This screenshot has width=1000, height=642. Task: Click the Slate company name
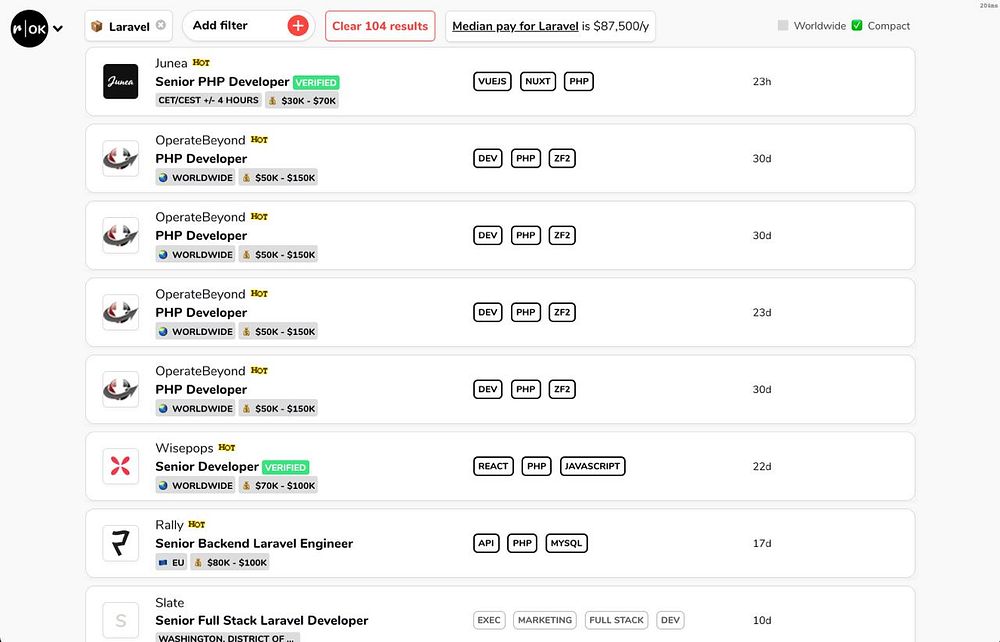[170, 602]
